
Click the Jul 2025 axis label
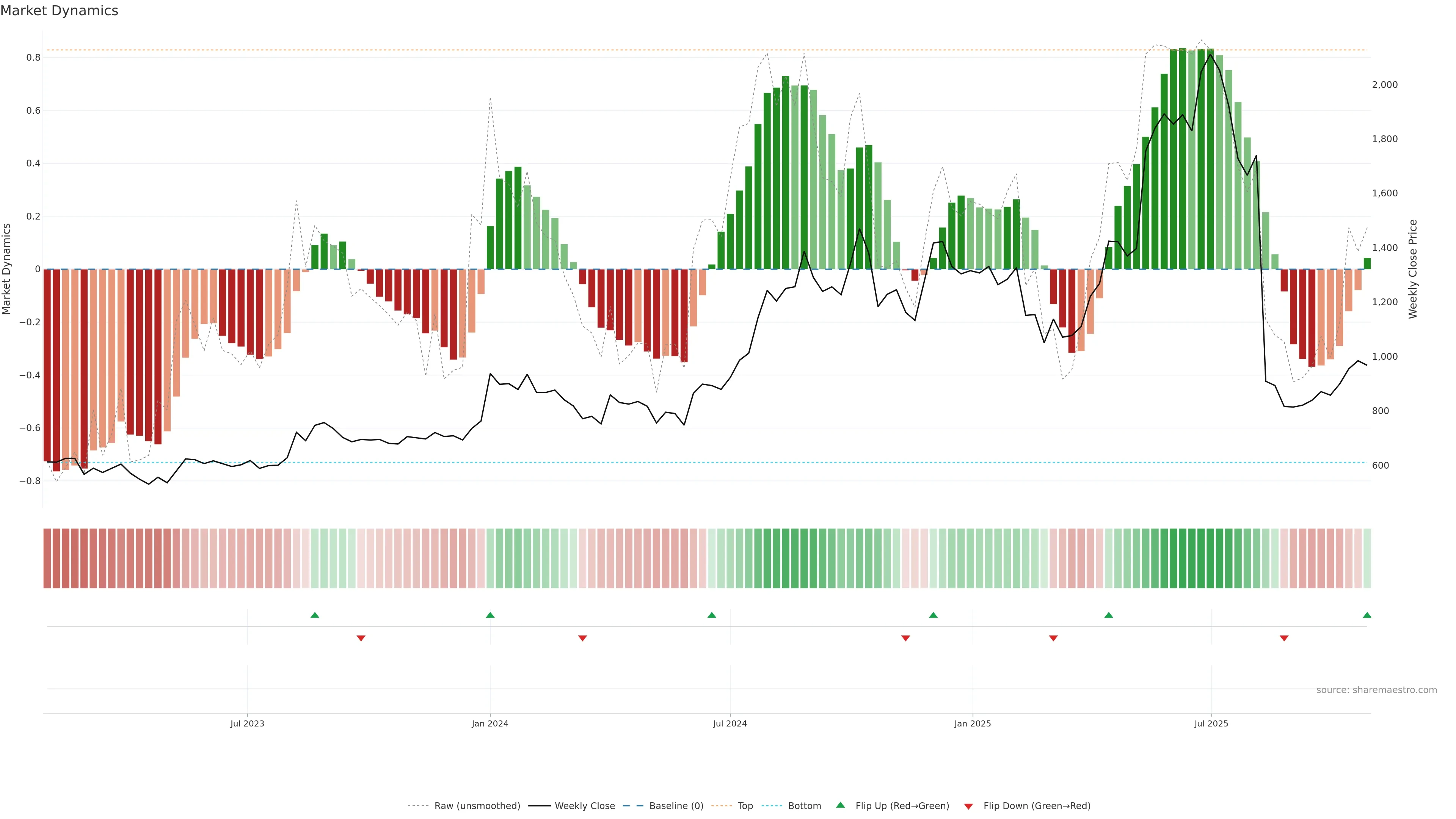pyautogui.click(x=1211, y=723)
